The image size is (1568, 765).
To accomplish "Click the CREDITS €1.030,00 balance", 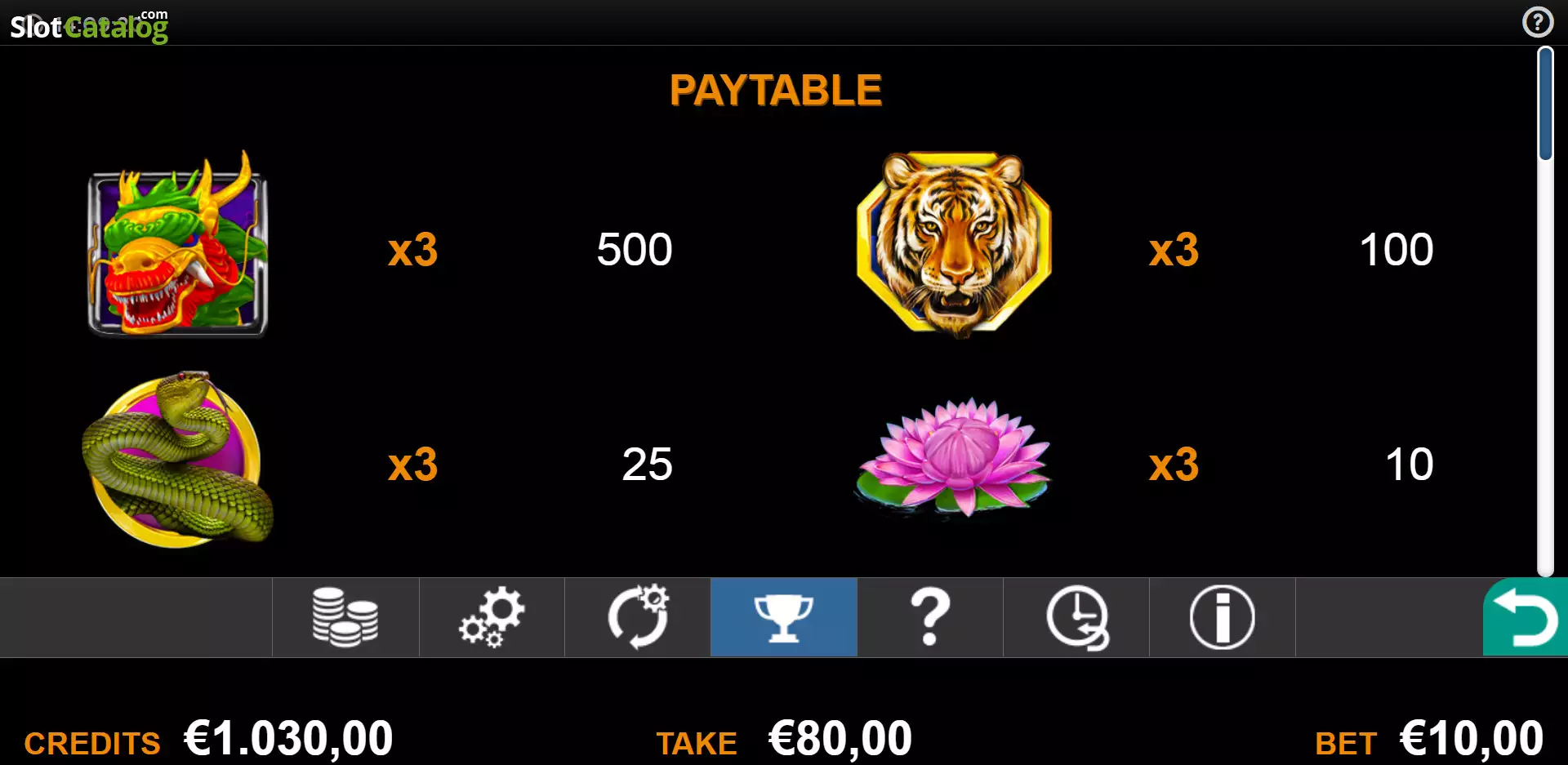I will 289,739.
